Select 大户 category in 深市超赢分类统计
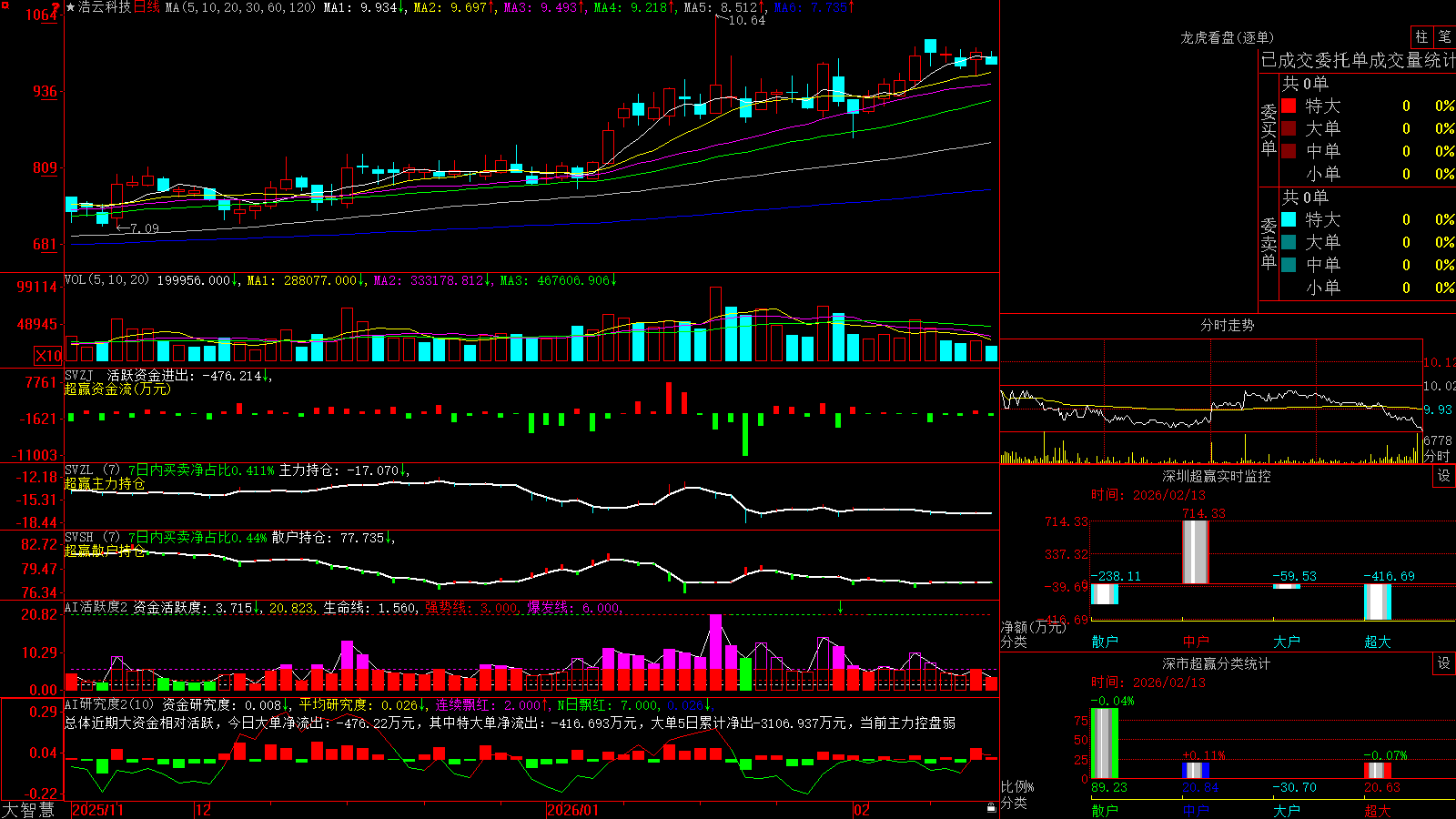This screenshot has height=819, width=1456. pyautogui.click(x=1287, y=810)
